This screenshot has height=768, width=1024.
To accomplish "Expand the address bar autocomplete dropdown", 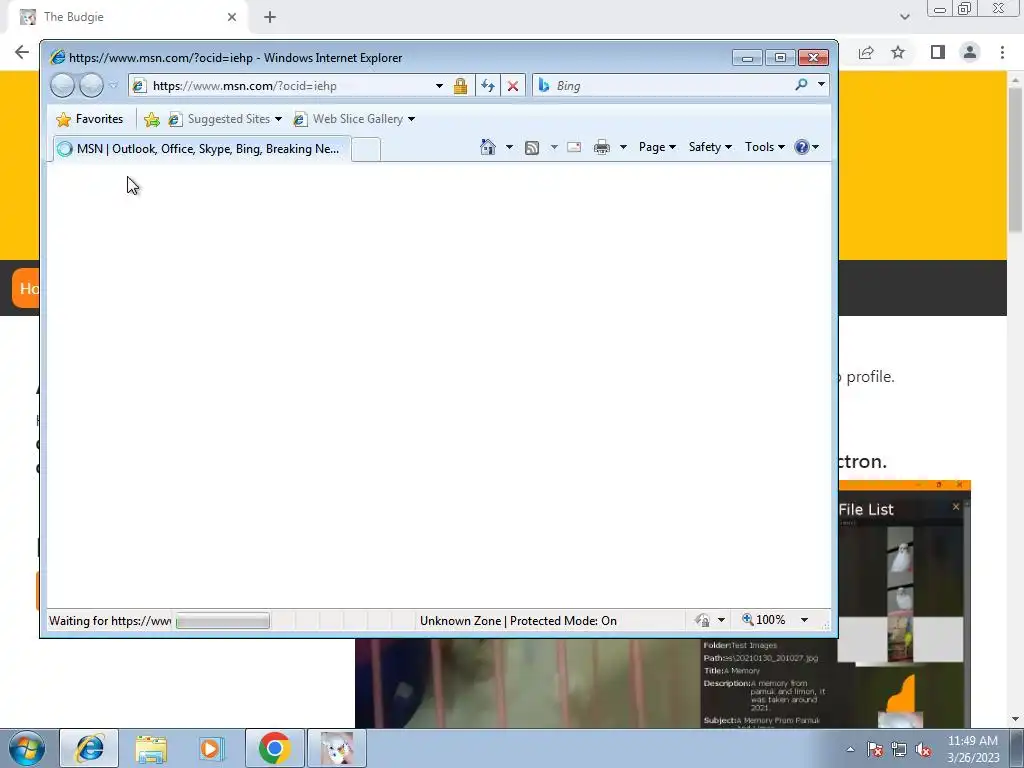I will (439, 86).
